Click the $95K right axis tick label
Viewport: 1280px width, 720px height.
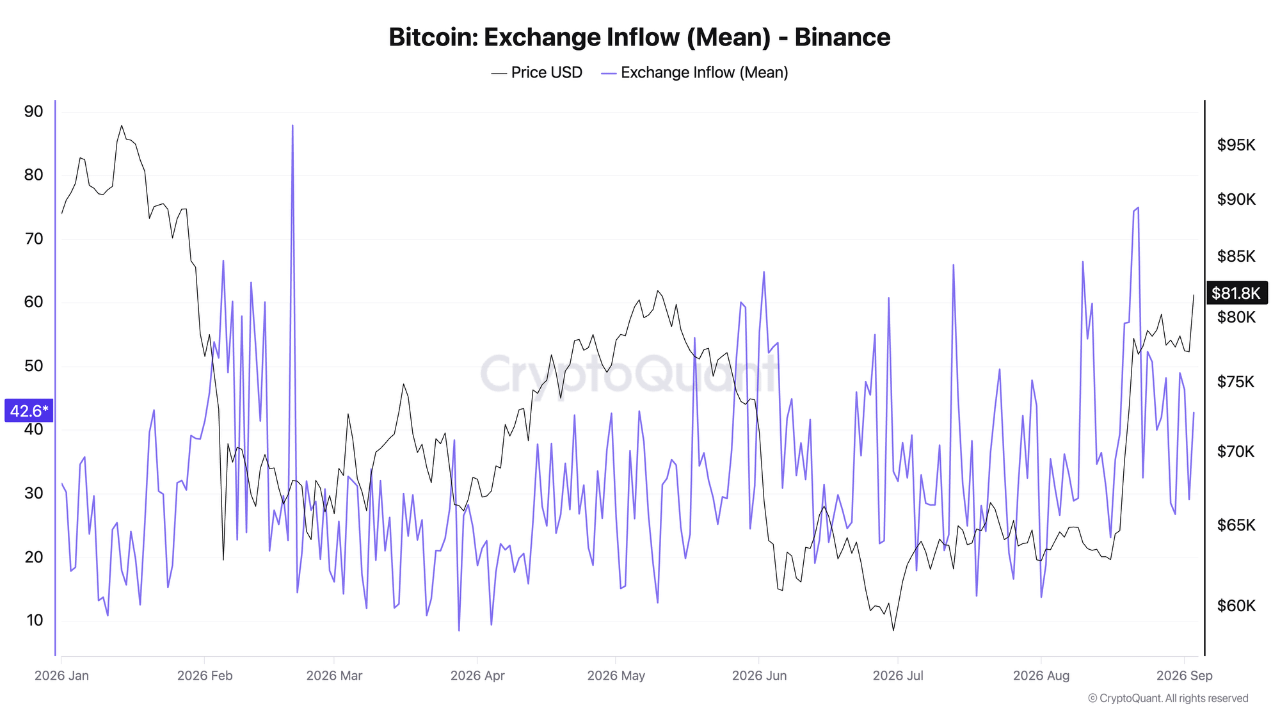click(x=1236, y=145)
